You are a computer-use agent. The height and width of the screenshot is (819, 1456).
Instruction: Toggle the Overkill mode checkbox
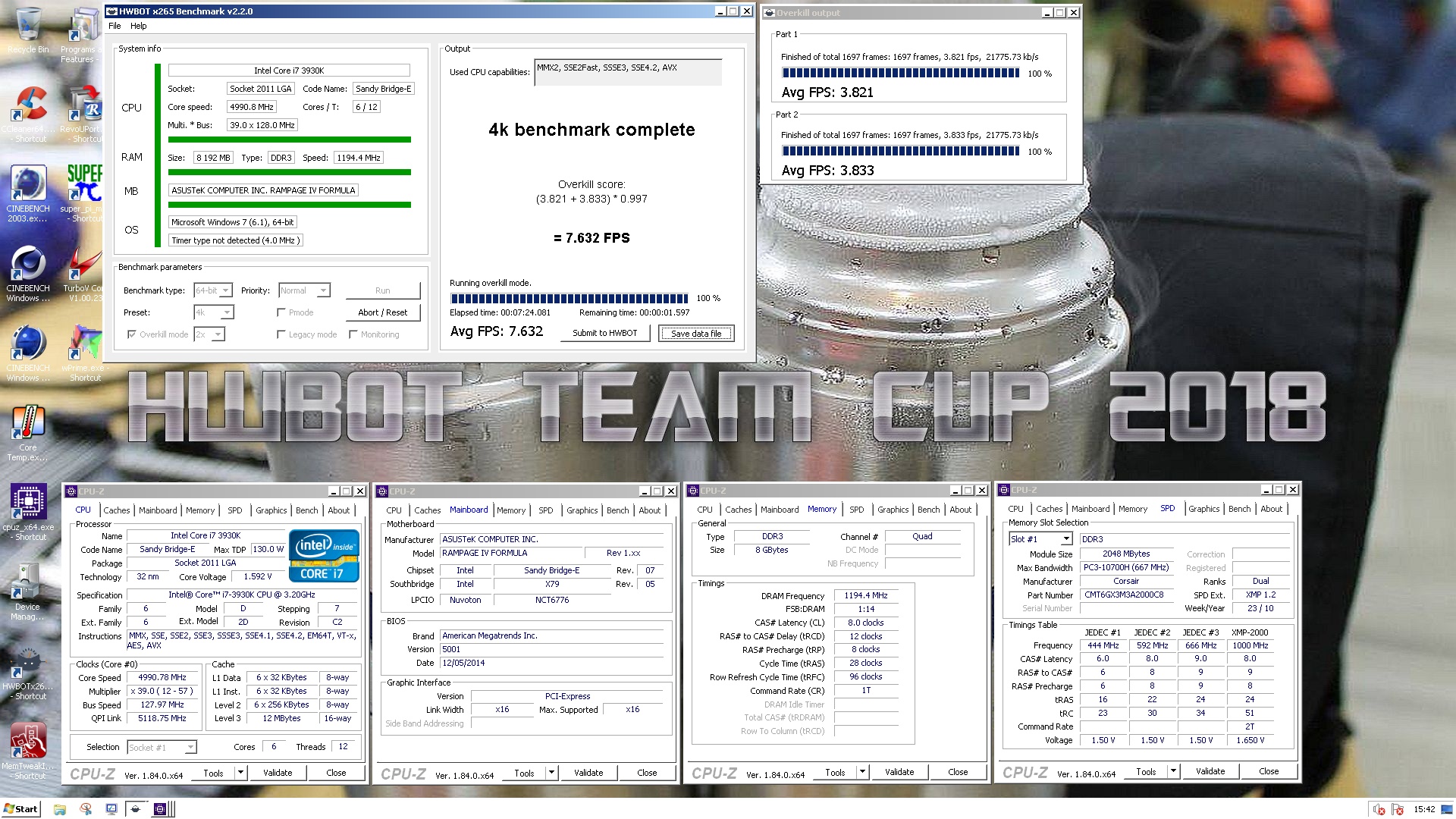[132, 334]
